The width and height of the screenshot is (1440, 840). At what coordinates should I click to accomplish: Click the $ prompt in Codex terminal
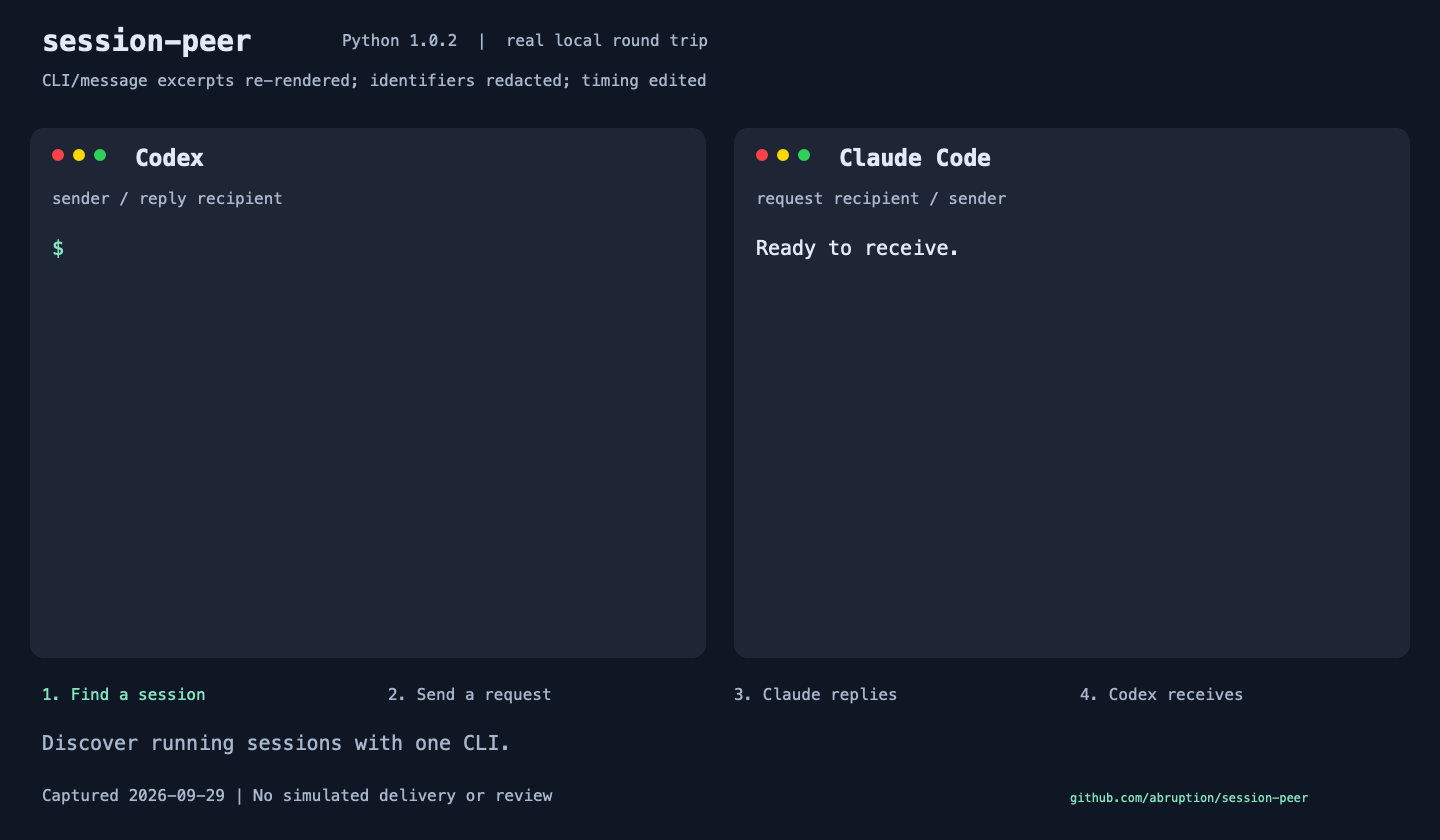click(x=58, y=248)
